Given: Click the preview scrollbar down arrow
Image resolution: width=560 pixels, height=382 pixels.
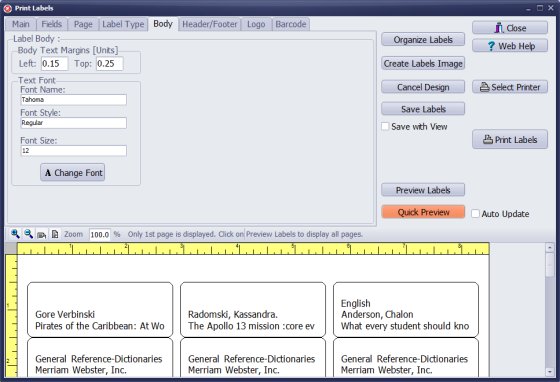Looking at the screenshot, I should [x=550, y=372].
